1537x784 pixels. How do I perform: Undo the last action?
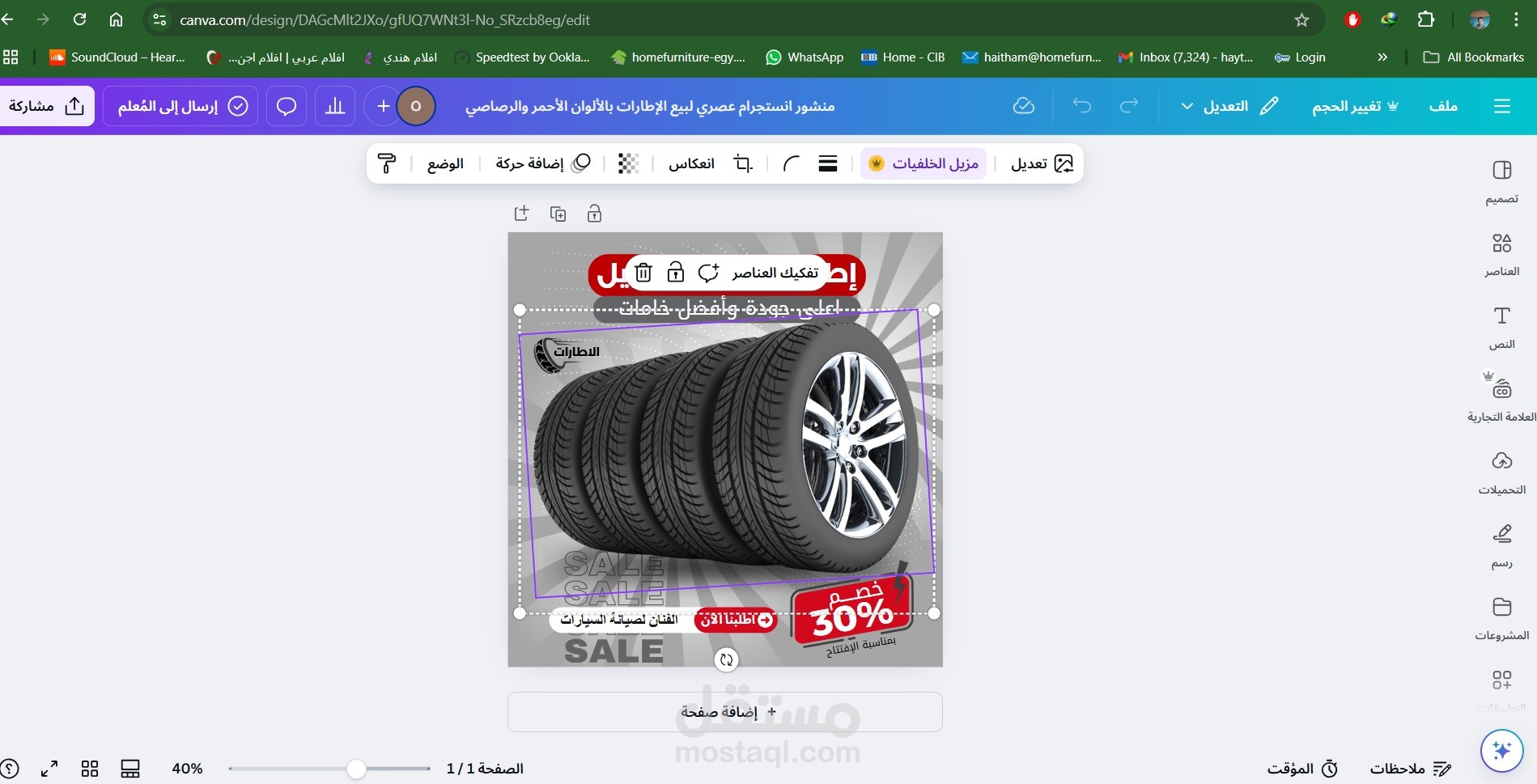[x=1082, y=106]
